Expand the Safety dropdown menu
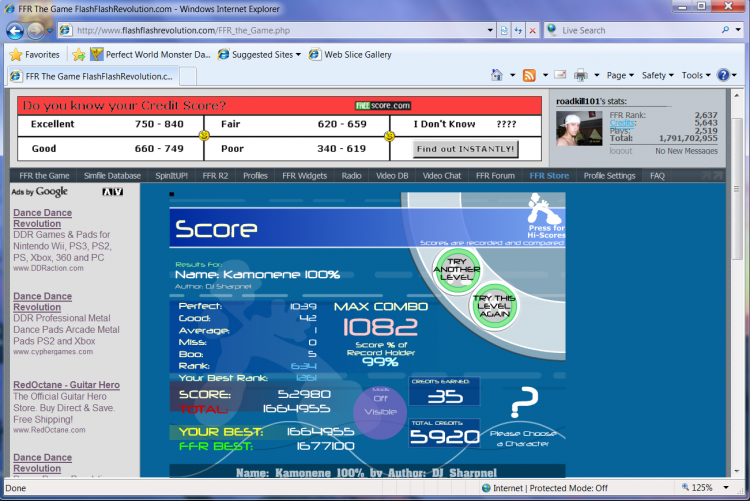The height and width of the screenshot is (501, 750). pyautogui.click(x=657, y=75)
